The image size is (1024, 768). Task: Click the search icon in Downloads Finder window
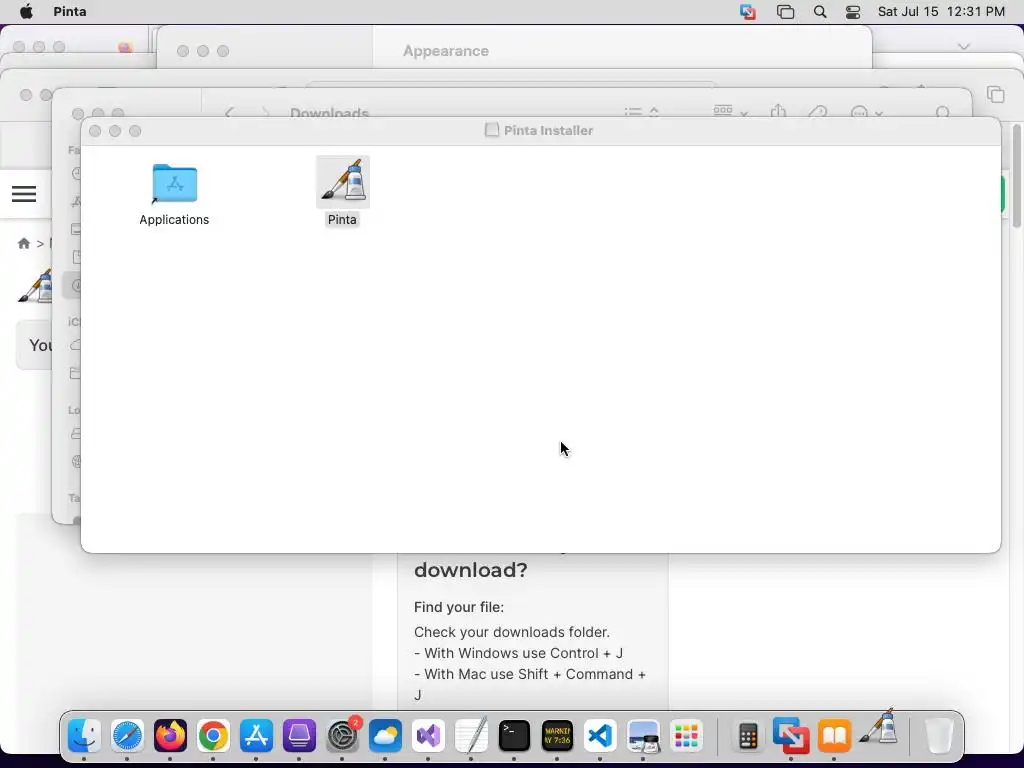pyautogui.click(x=942, y=112)
